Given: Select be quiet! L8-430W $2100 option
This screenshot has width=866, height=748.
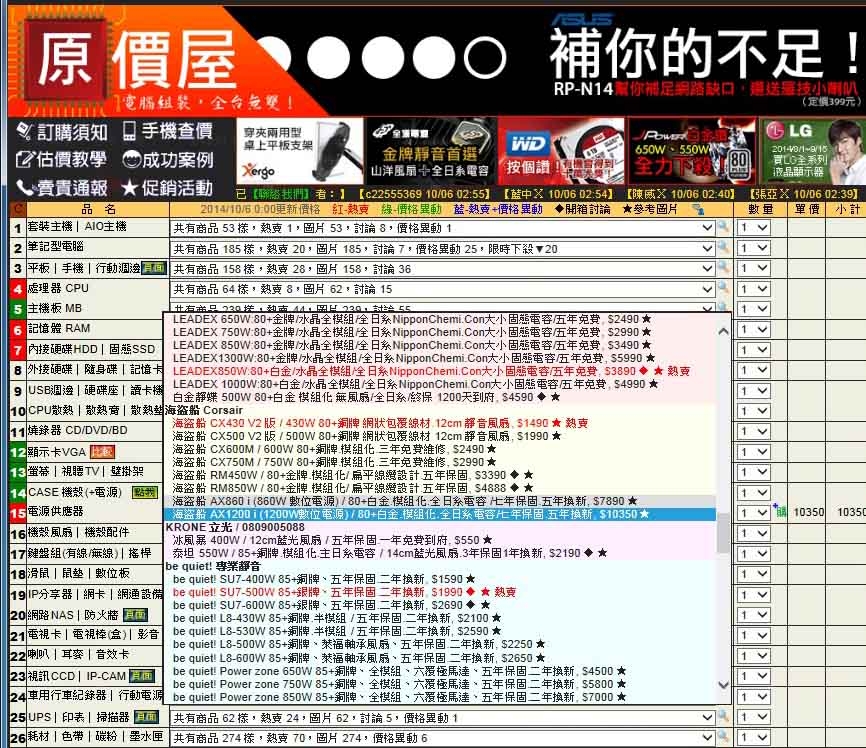Looking at the screenshot, I should tap(440, 618).
